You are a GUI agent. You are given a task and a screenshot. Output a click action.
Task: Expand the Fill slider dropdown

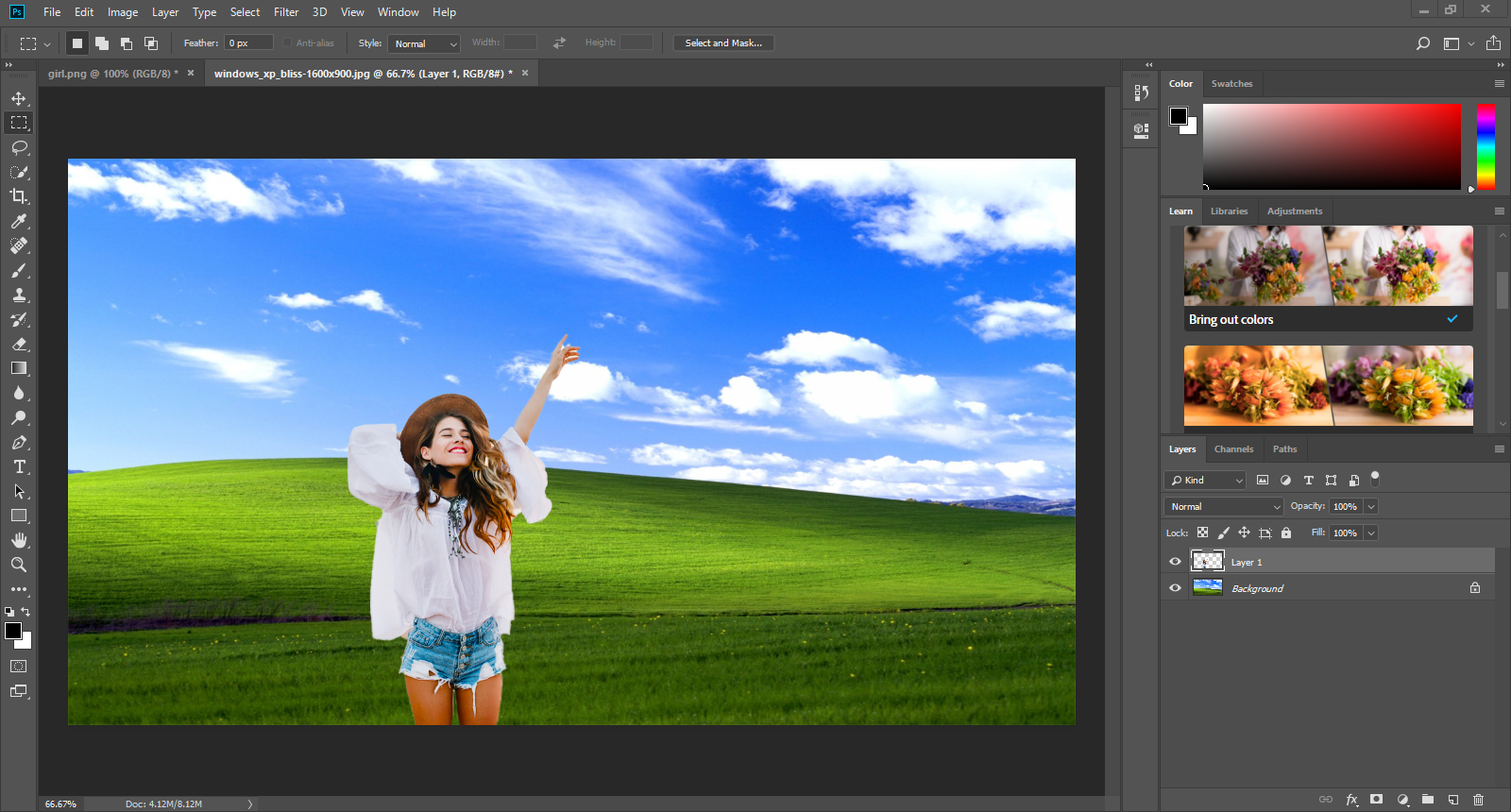coord(1371,533)
